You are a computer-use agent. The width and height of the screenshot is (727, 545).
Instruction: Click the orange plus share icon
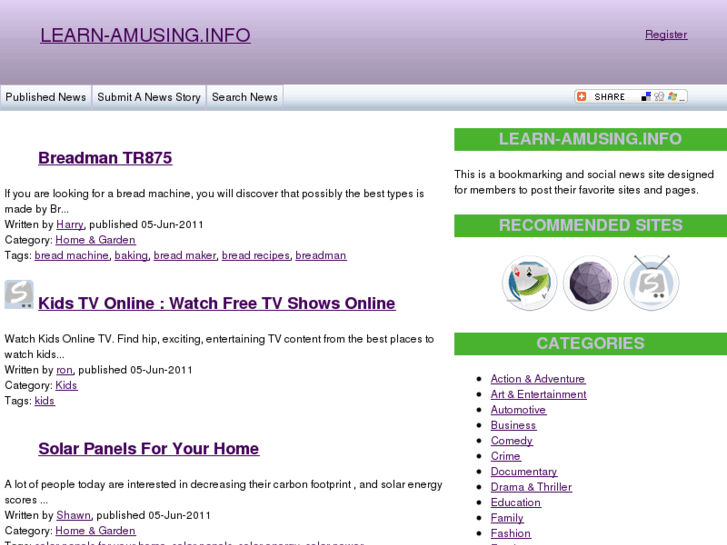(x=582, y=96)
